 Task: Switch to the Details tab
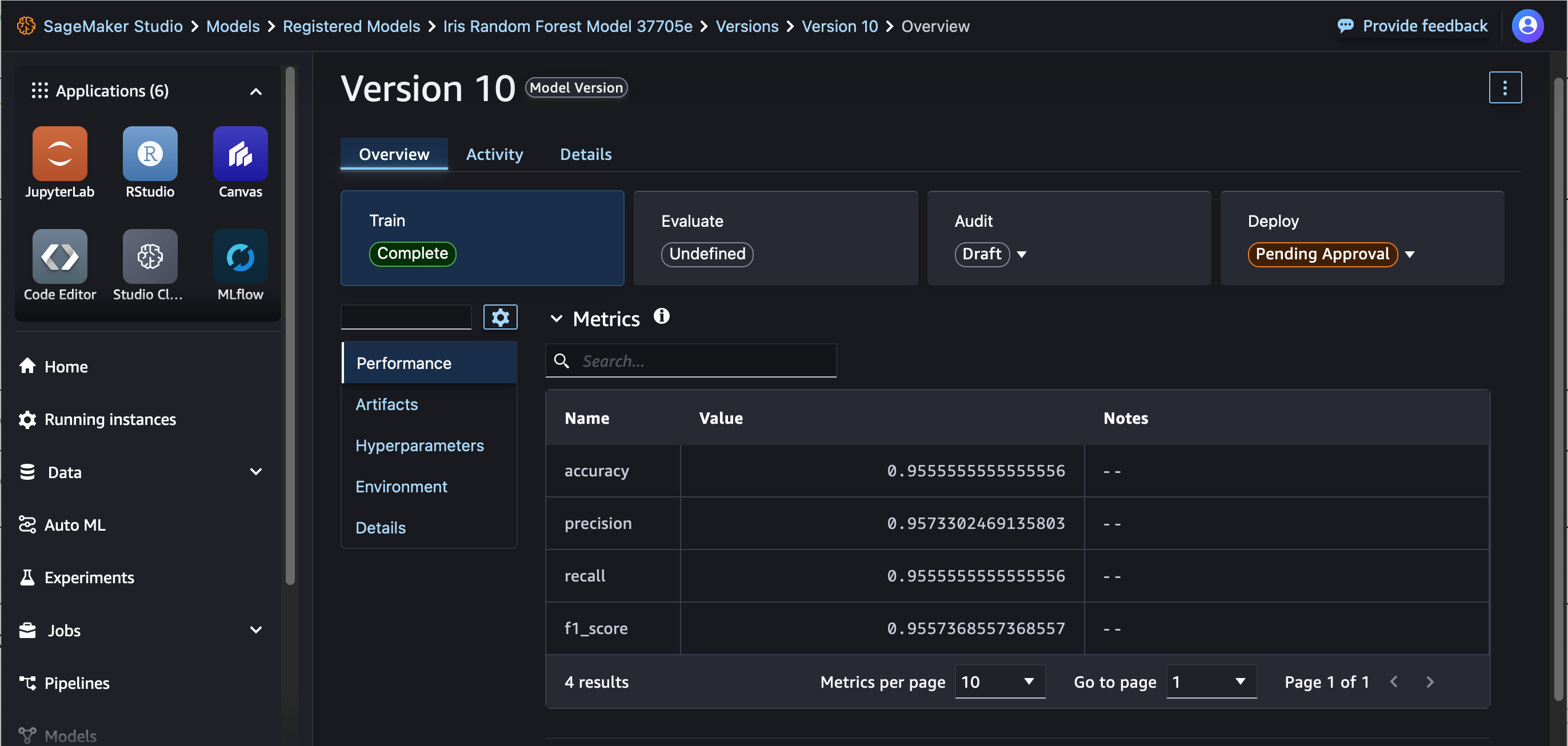(584, 153)
